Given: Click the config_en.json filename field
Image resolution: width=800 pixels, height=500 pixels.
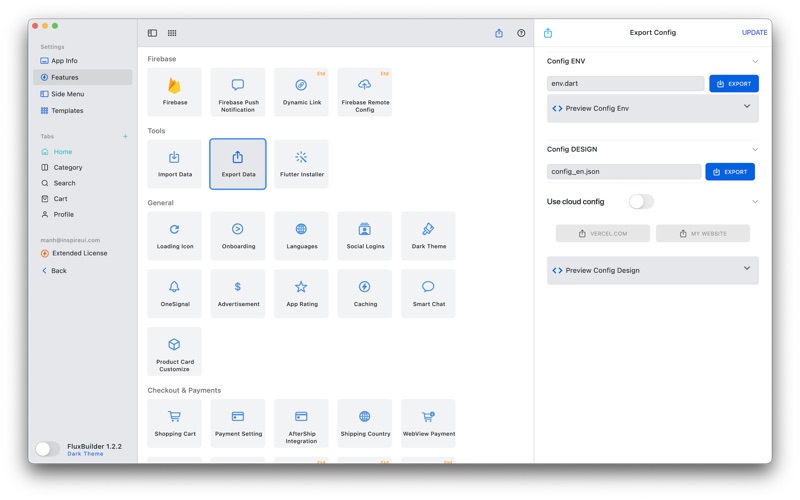Looking at the screenshot, I should pos(623,172).
